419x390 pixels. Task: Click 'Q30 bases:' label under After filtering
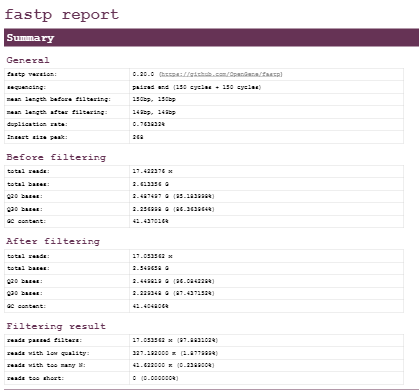click(x=25, y=293)
